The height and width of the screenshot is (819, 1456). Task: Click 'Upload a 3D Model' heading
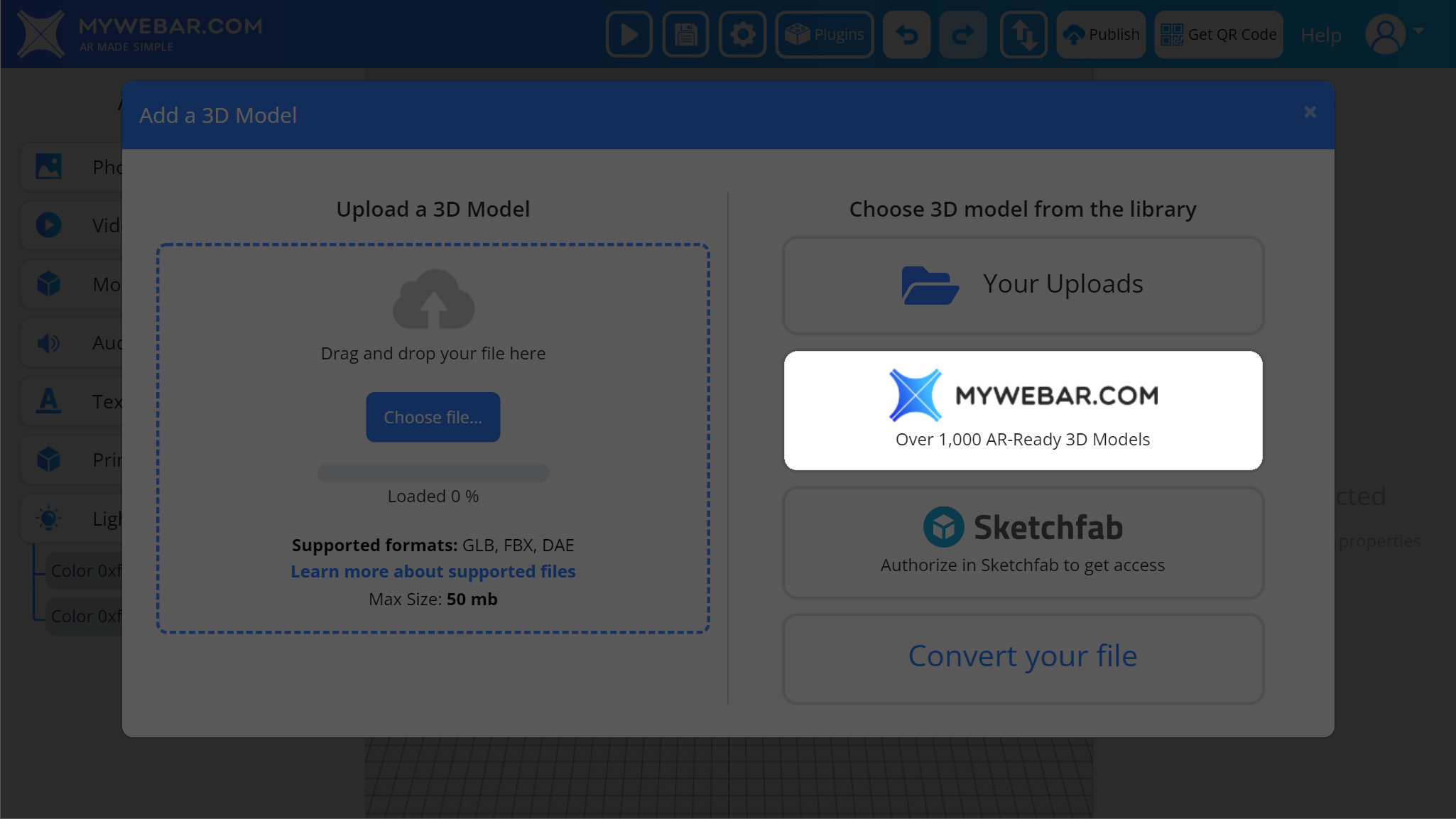pyautogui.click(x=433, y=209)
